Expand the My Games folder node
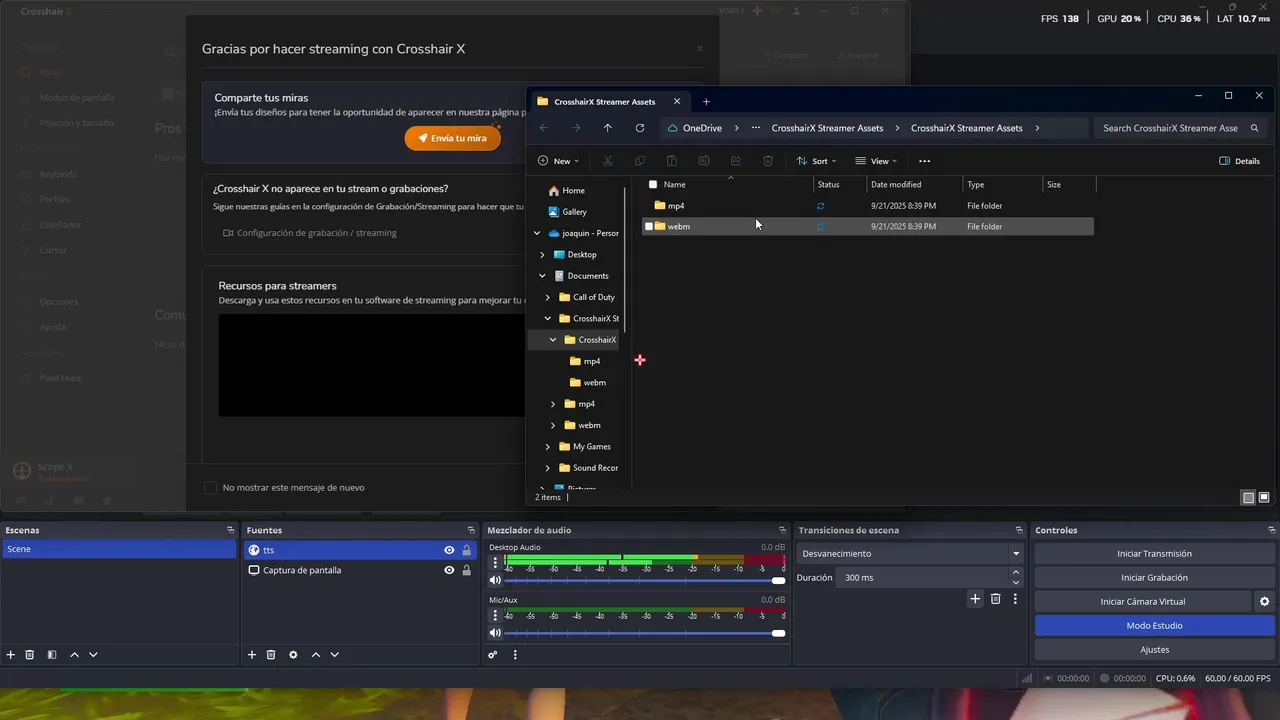 (x=548, y=447)
